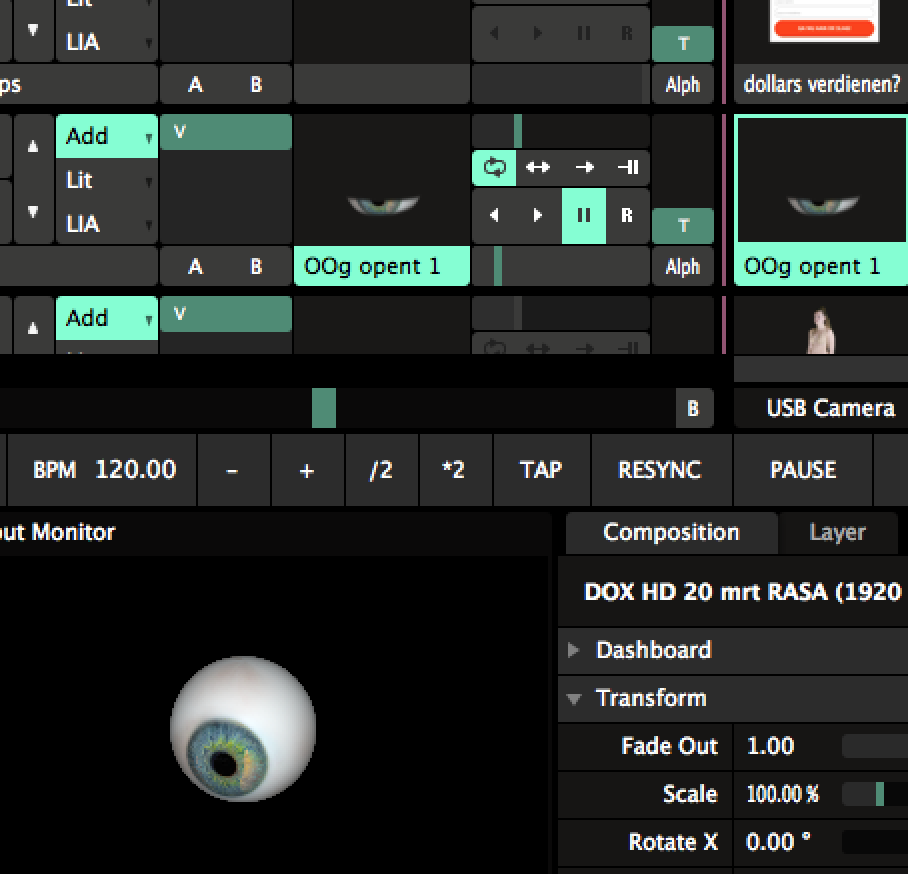Screen dimensions: 908x874
Task: Enable loop playback mode on OOg opent 1 layer
Action: coord(494,168)
